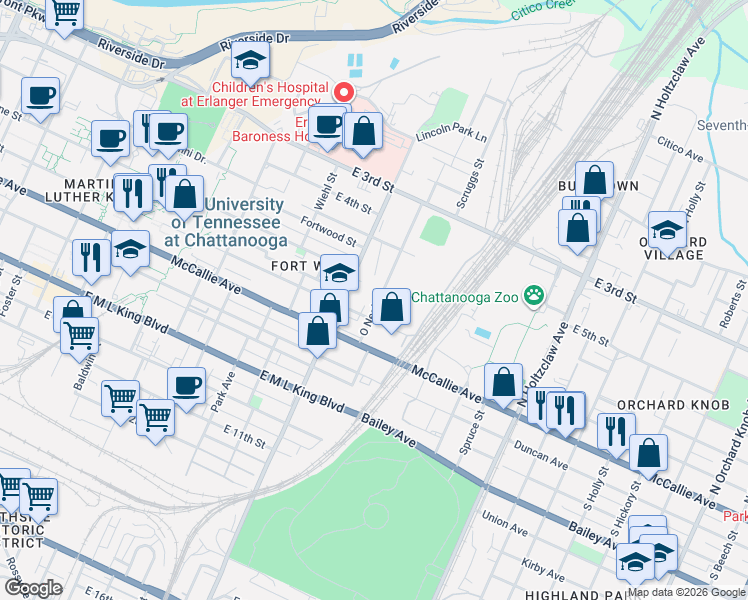Click shopping bag marker near S Hickory St
The image size is (748, 600).
(648, 454)
